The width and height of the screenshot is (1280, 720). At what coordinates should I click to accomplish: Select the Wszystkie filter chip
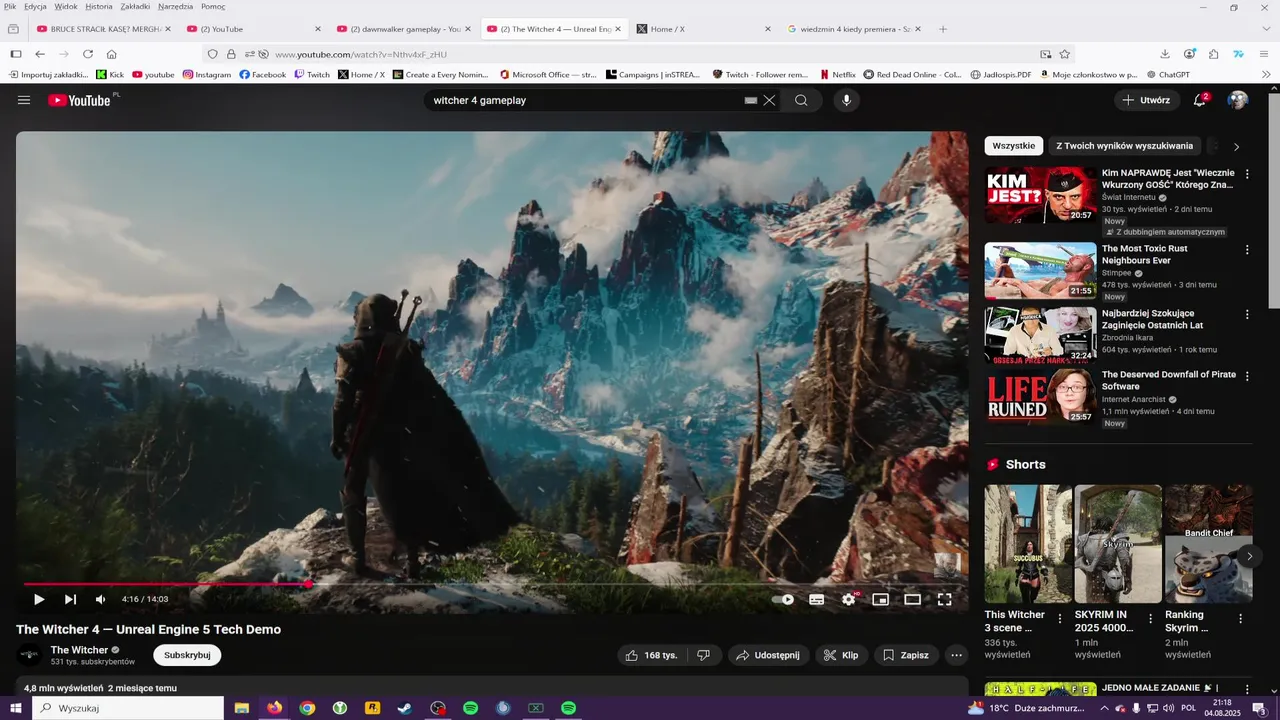click(x=1014, y=146)
